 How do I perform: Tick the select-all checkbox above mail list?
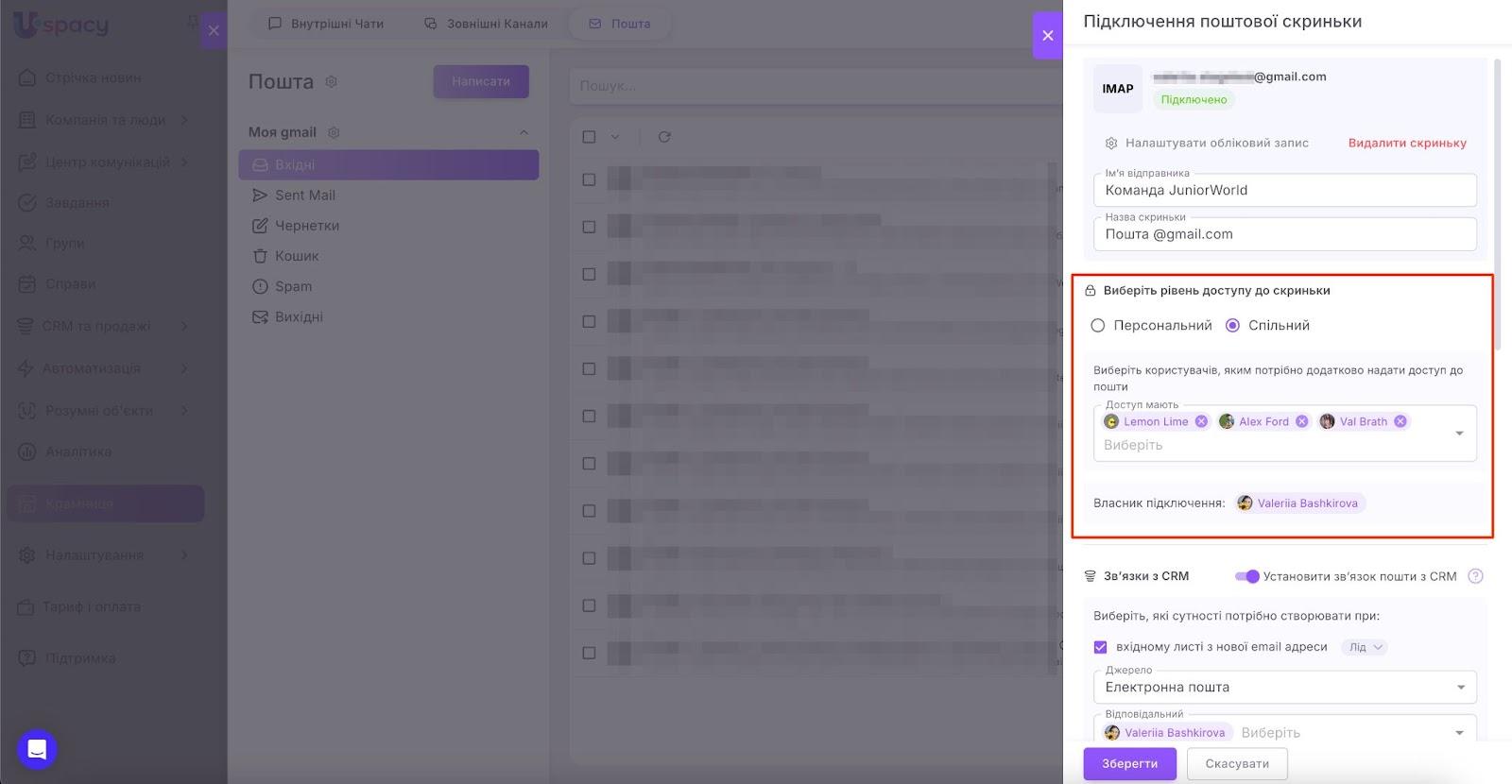pyautogui.click(x=589, y=137)
